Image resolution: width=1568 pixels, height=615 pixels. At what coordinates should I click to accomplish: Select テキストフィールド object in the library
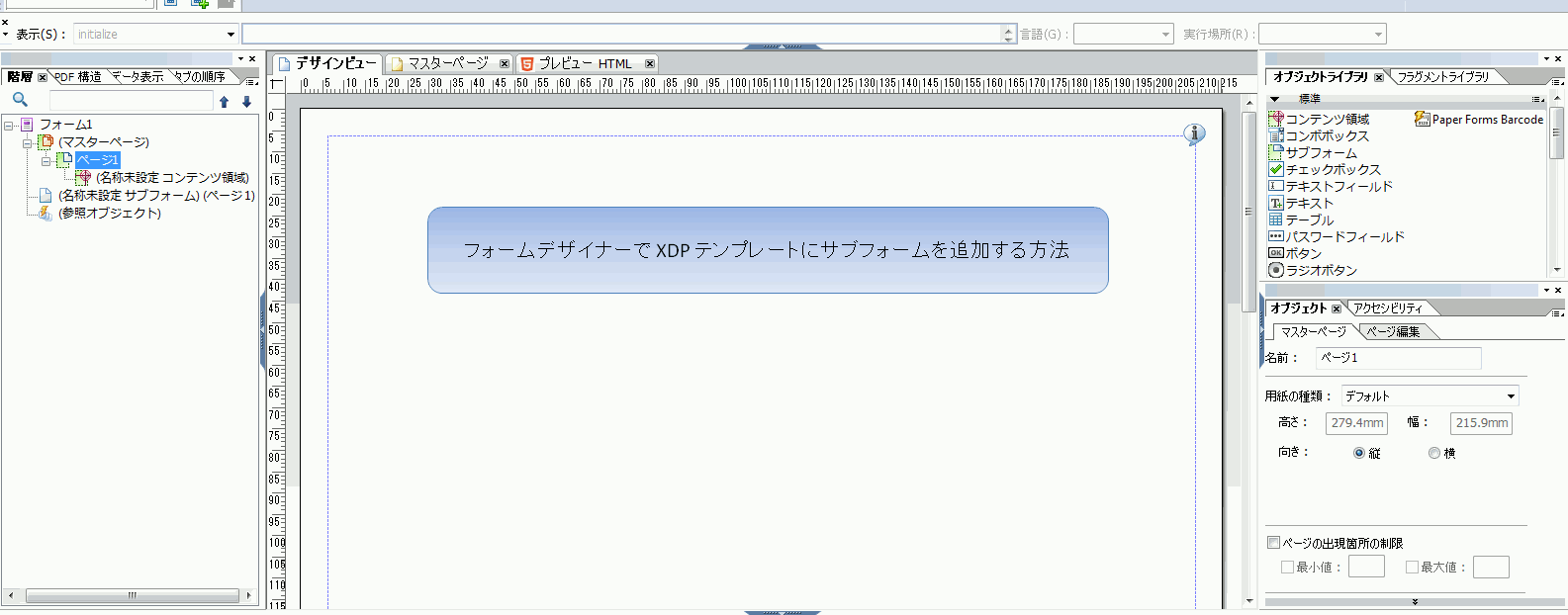coord(1331,186)
